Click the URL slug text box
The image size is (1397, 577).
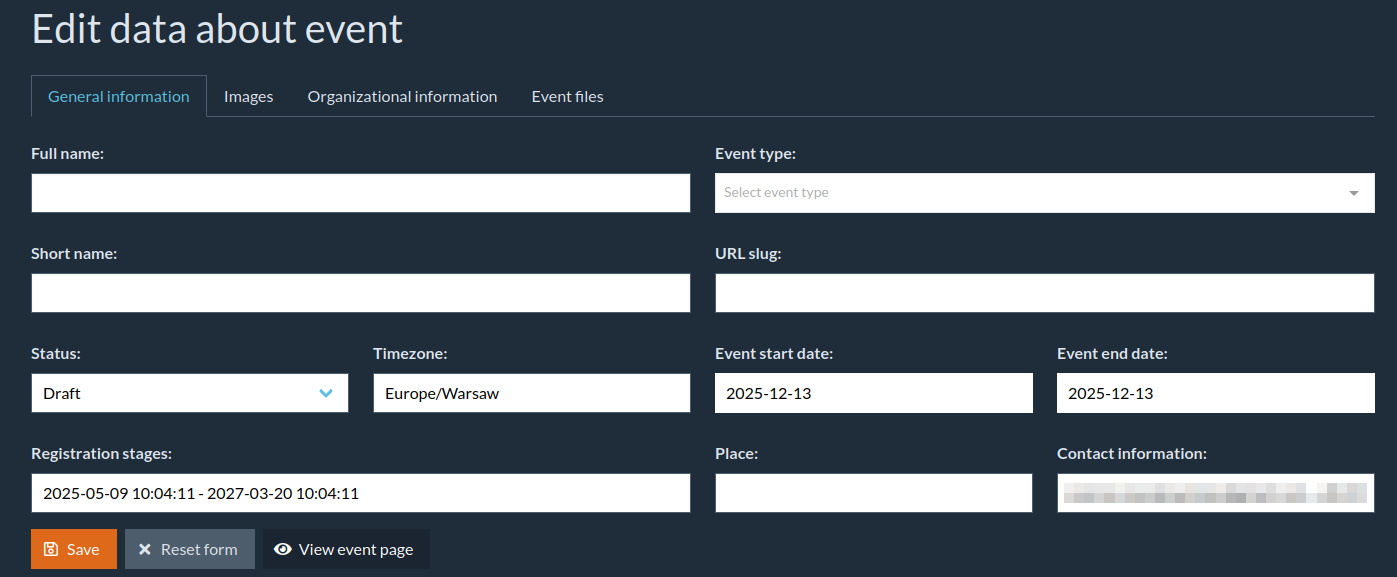[1044, 293]
